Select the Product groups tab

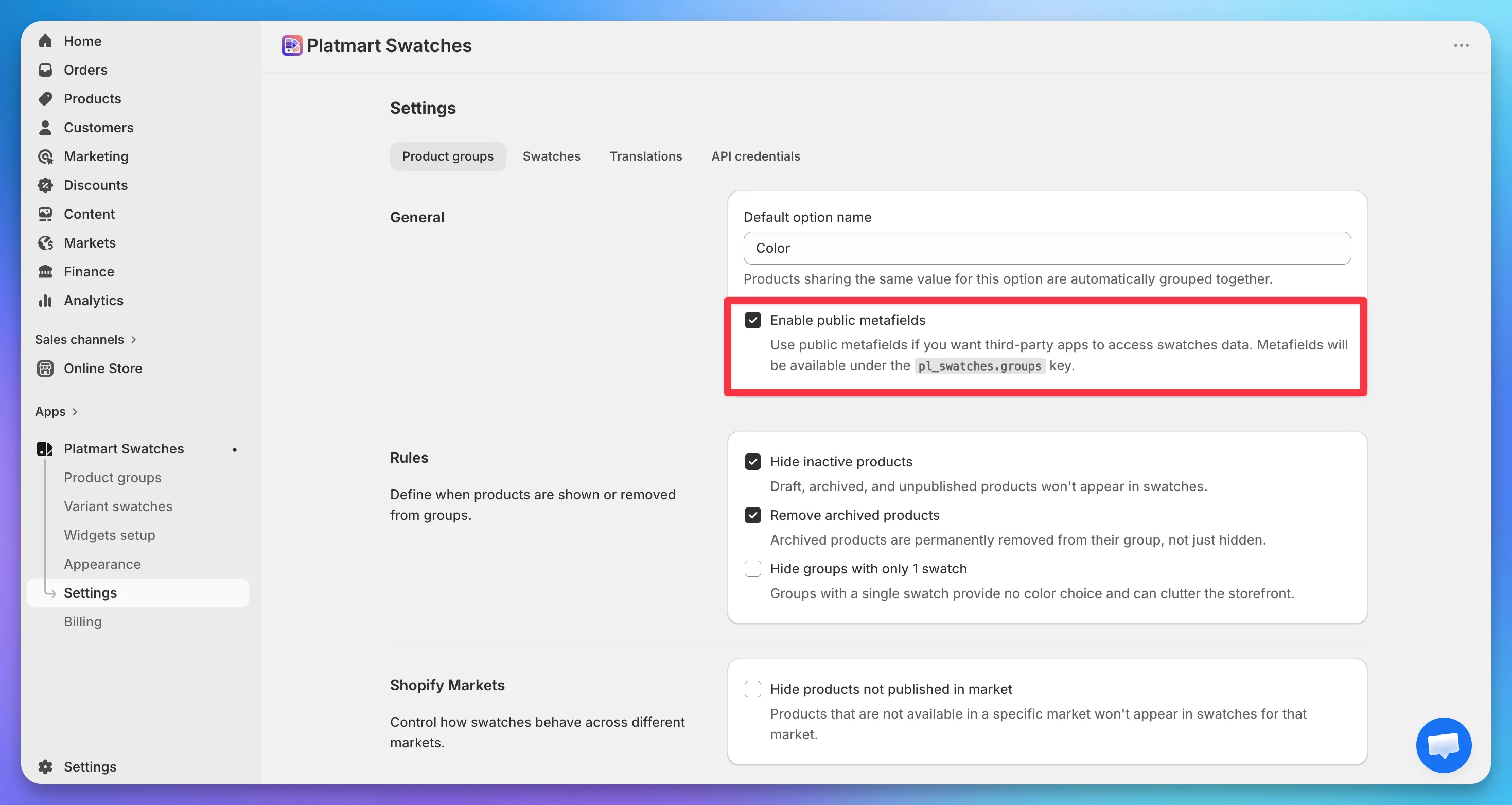(x=448, y=156)
